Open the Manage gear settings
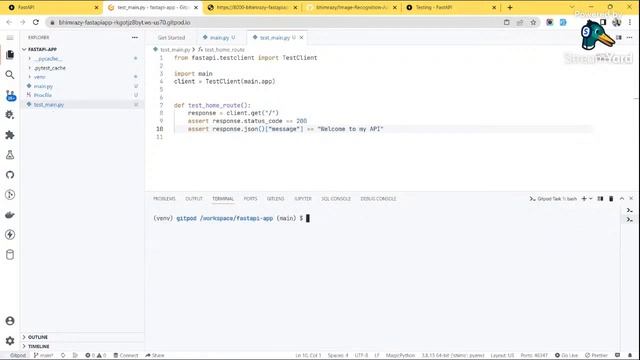640x360 pixels. [x=10, y=341]
